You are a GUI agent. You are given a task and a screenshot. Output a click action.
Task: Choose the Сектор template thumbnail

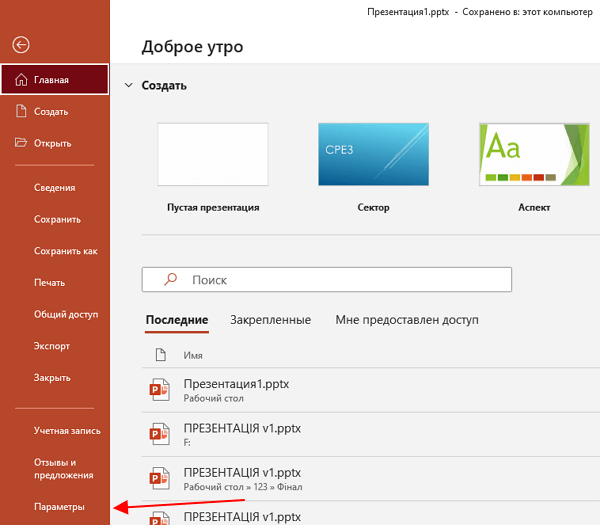(x=373, y=154)
